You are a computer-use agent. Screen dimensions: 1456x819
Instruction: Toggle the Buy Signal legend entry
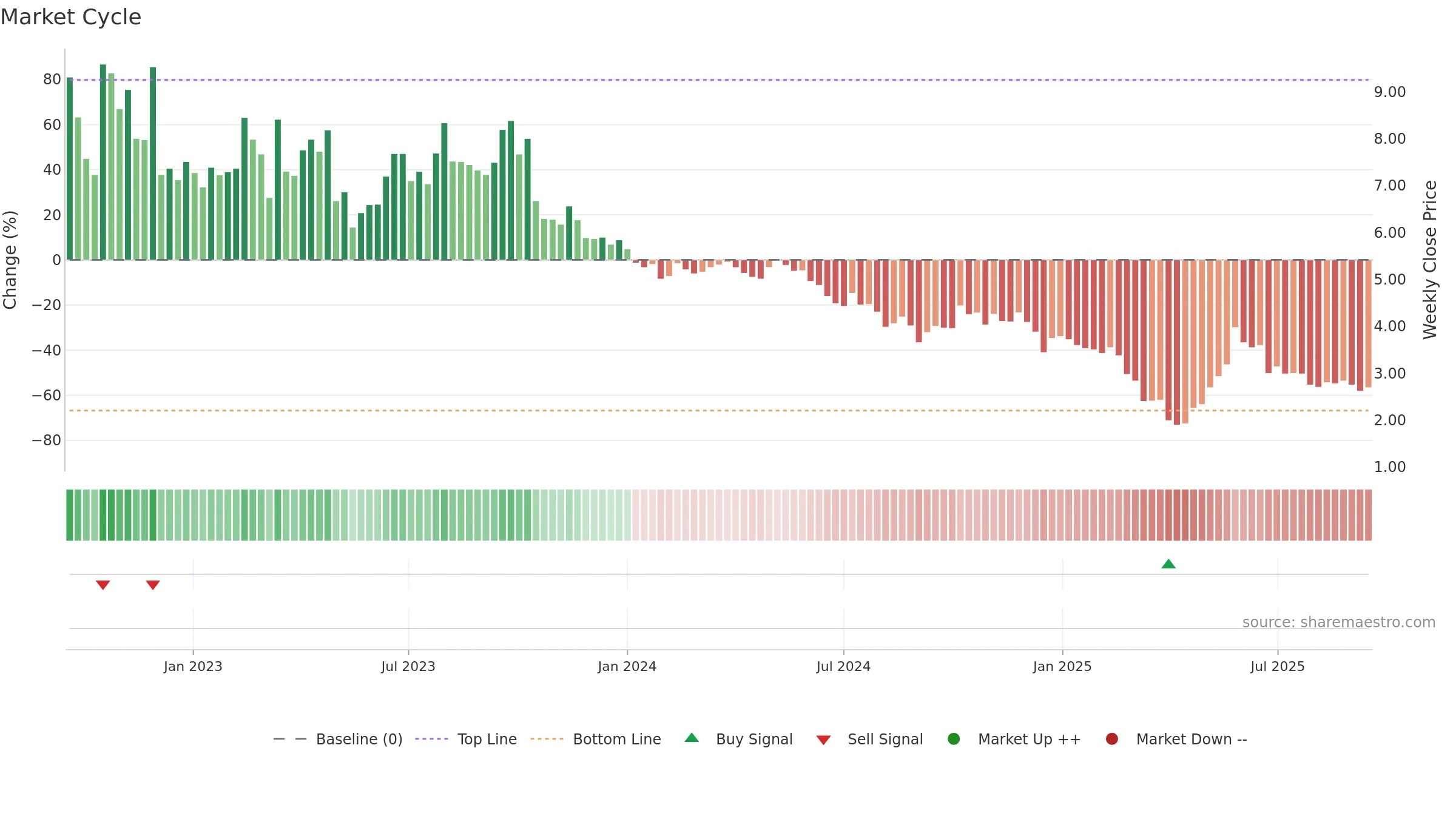pyautogui.click(x=738, y=739)
